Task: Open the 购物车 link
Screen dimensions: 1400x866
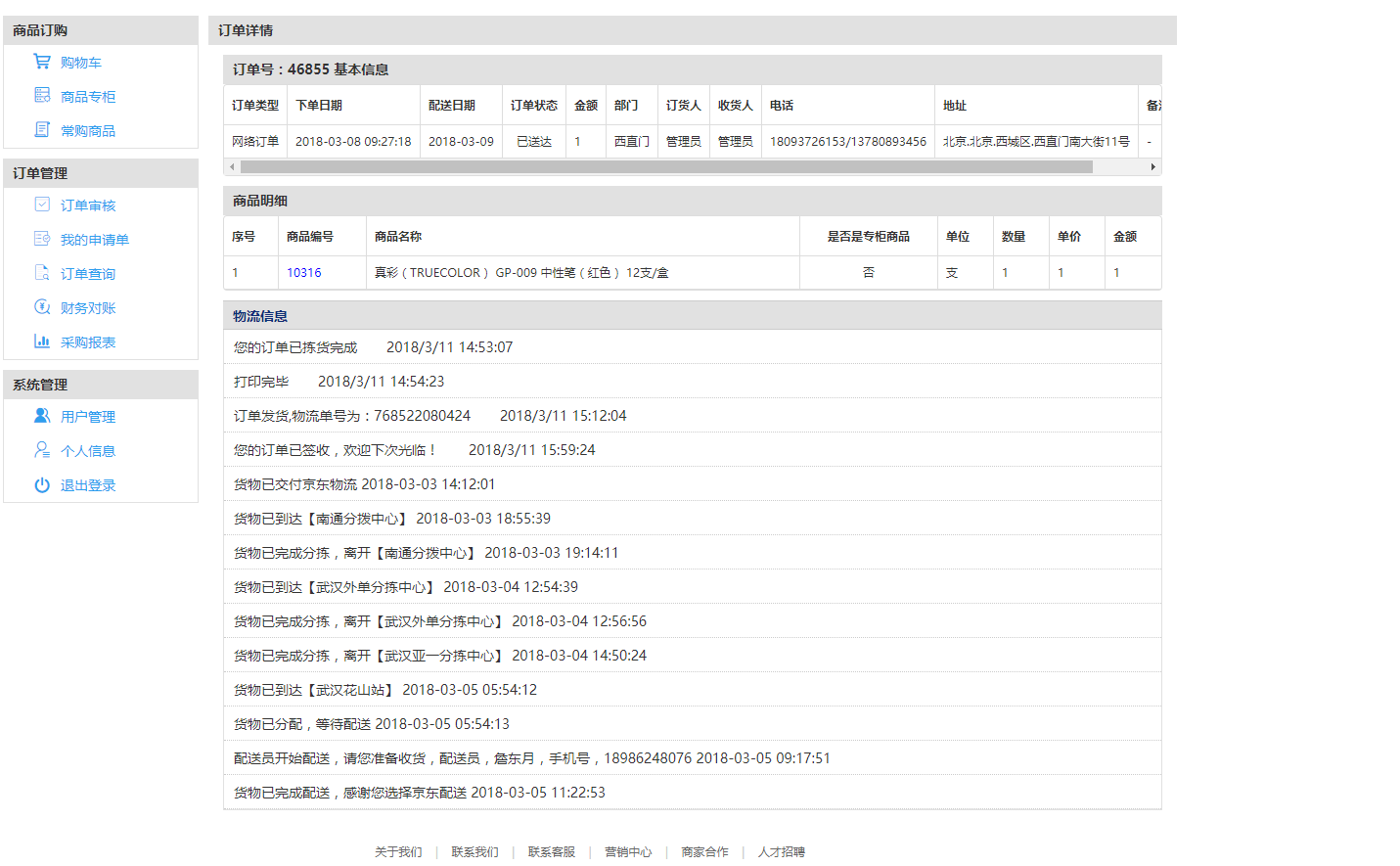Action: pyautogui.click(x=81, y=63)
